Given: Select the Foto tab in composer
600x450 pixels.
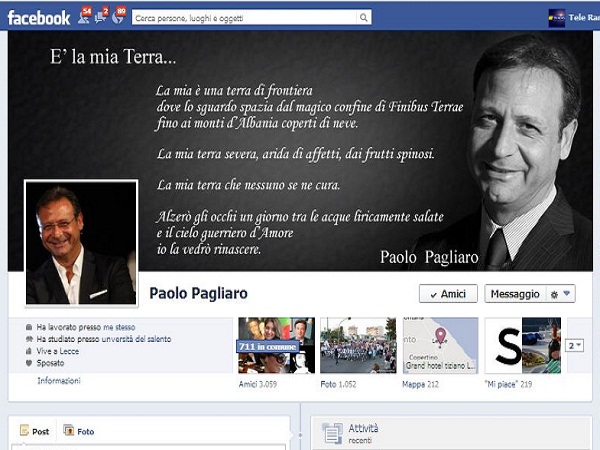Looking at the screenshot, I should point(79,431).
